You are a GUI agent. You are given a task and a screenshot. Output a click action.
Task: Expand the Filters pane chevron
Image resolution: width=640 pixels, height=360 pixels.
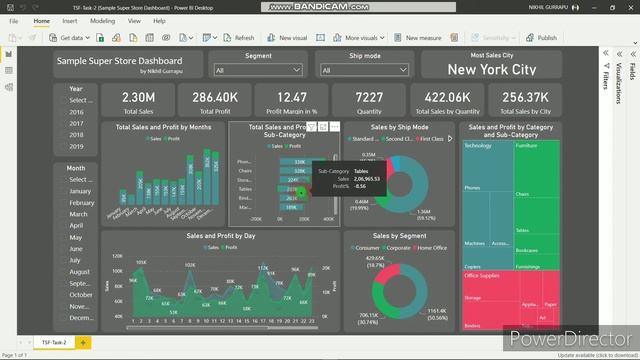606,53
